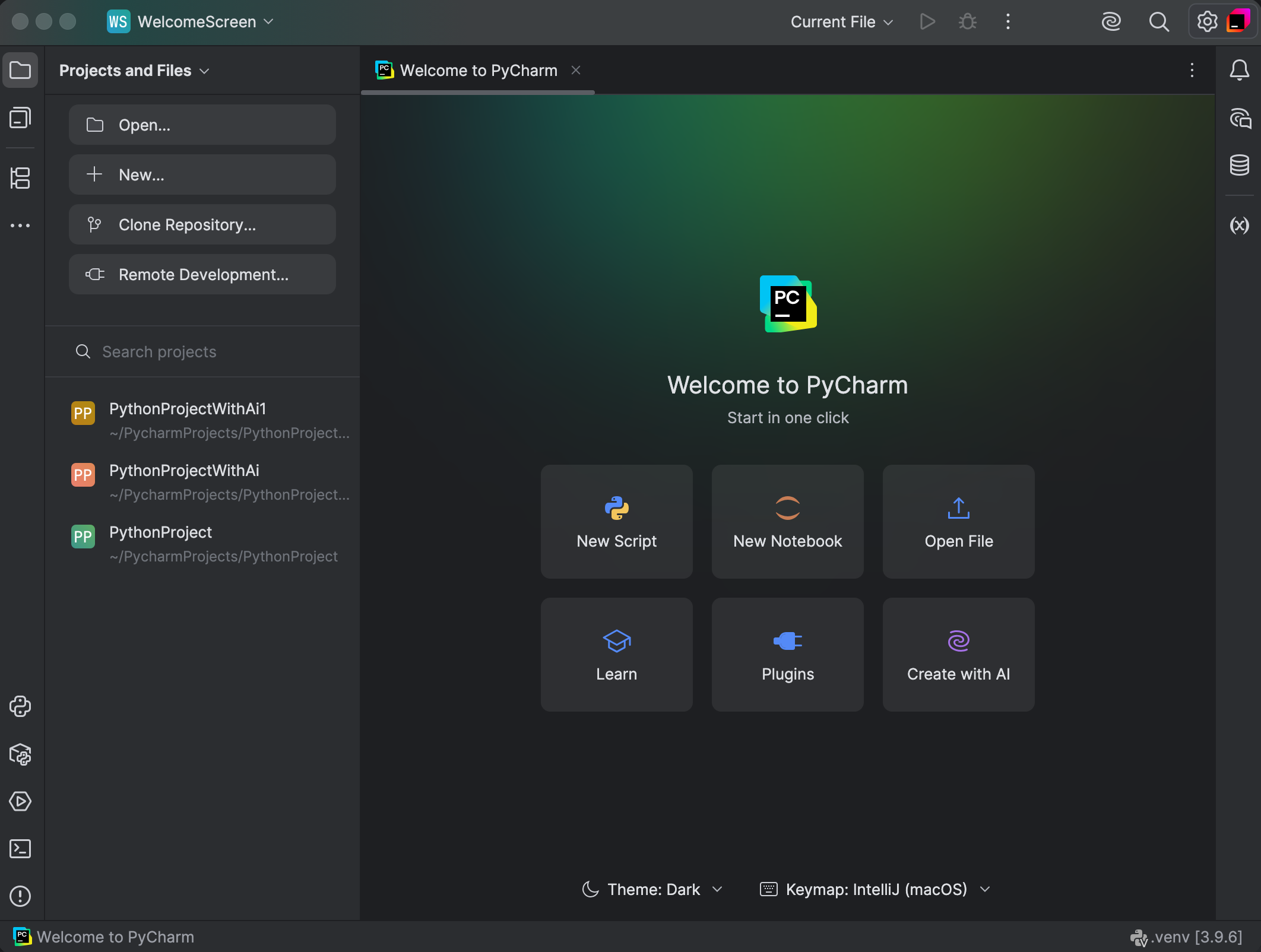Open the Structure tool window icon

pos(20,177)
